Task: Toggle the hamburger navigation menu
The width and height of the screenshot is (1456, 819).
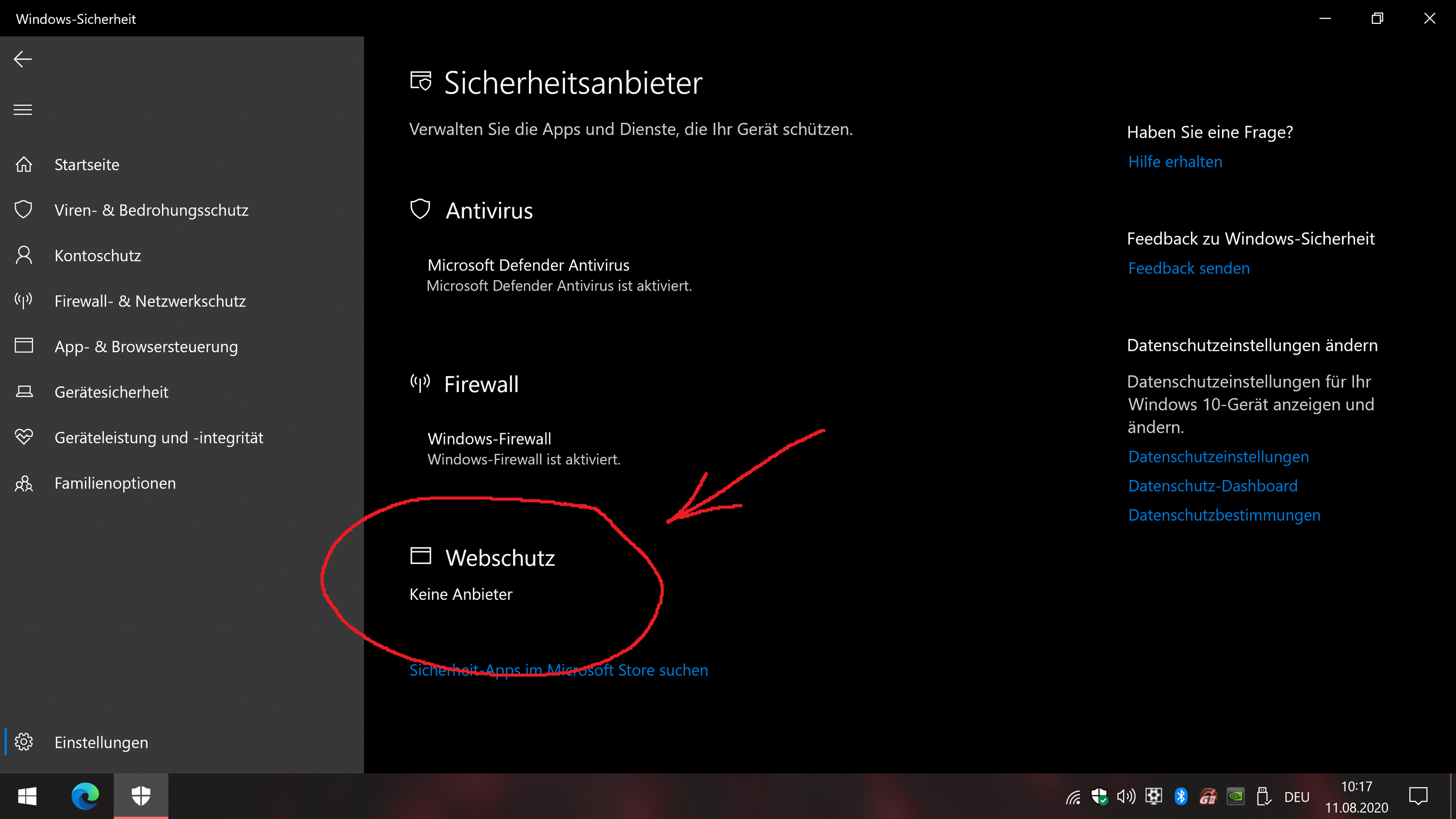Action: pos(23,110)
